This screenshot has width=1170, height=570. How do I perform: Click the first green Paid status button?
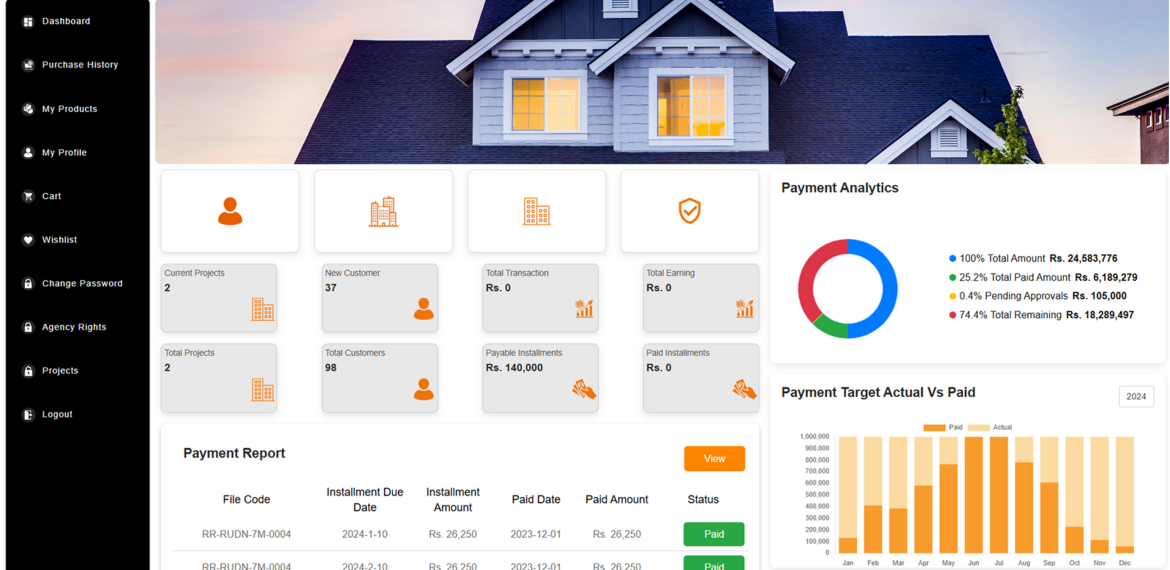click(714, 534)
